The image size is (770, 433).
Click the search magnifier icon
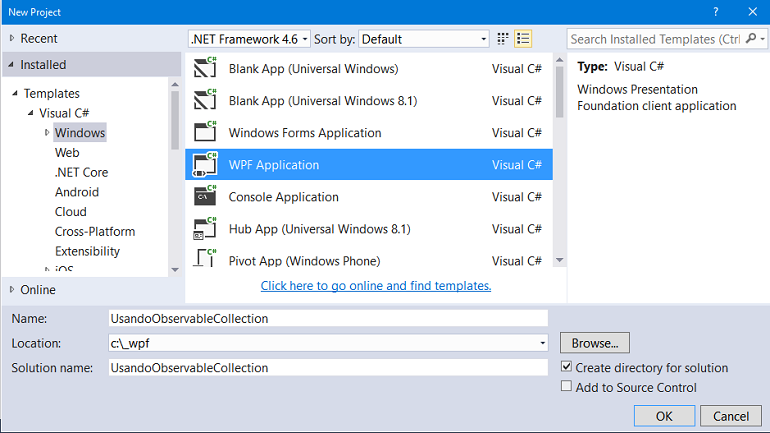[x=750, y=38]
